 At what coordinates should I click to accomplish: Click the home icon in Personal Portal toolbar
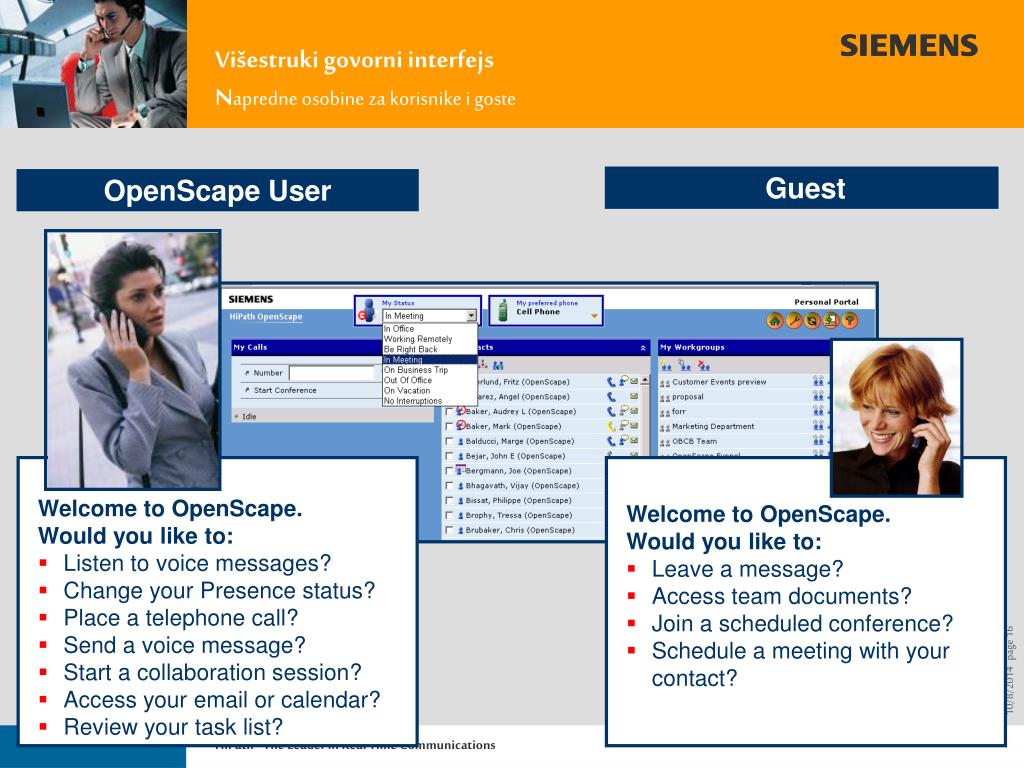[x=775, y=320]
